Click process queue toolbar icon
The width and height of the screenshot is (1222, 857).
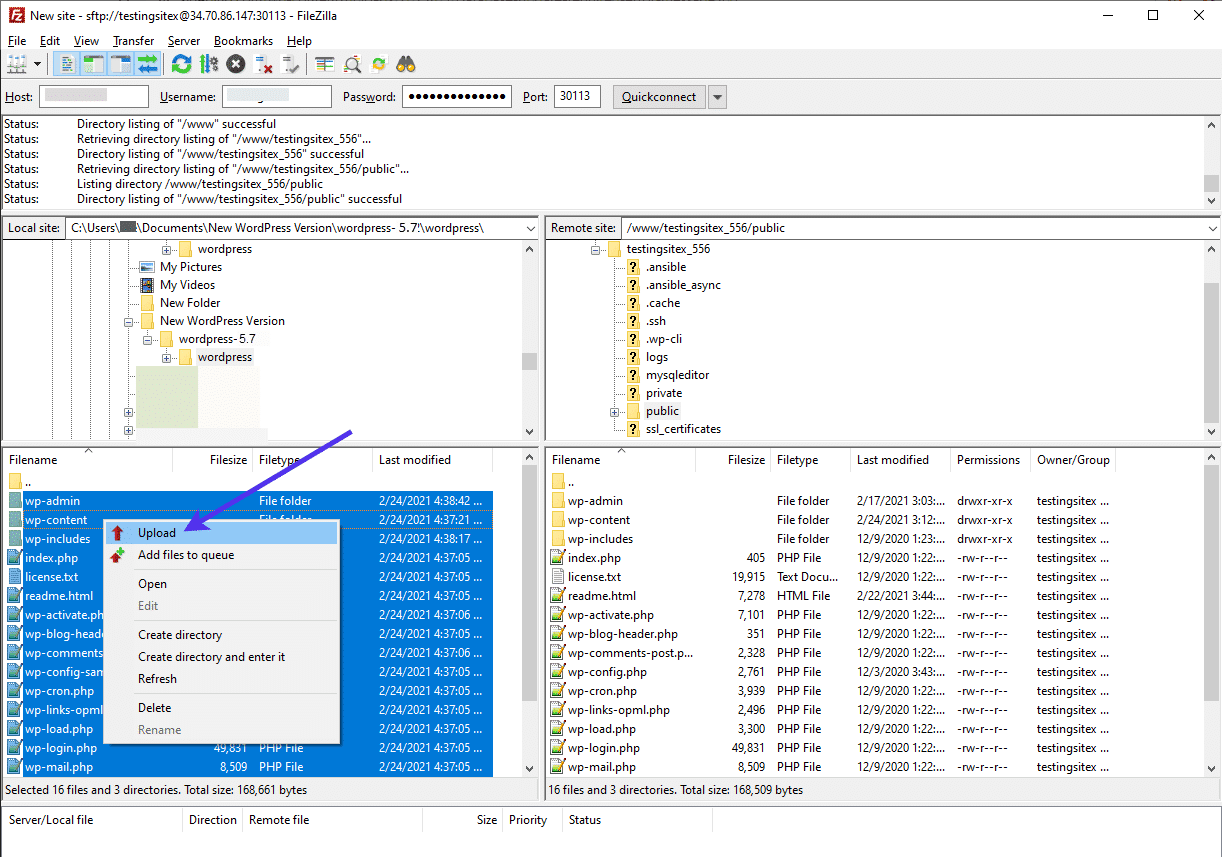(x=208, y=64)
